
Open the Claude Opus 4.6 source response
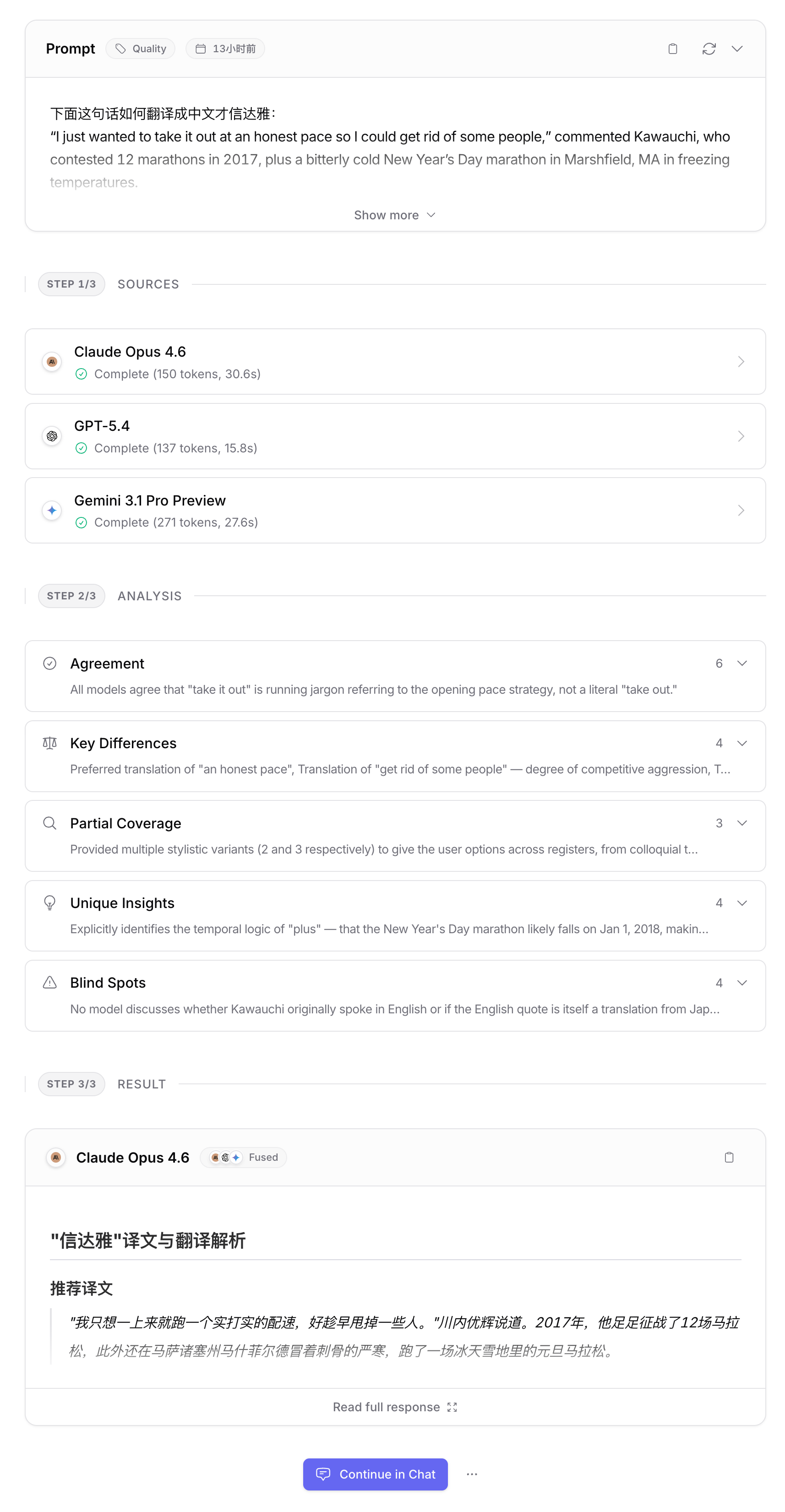coord(394,362)
